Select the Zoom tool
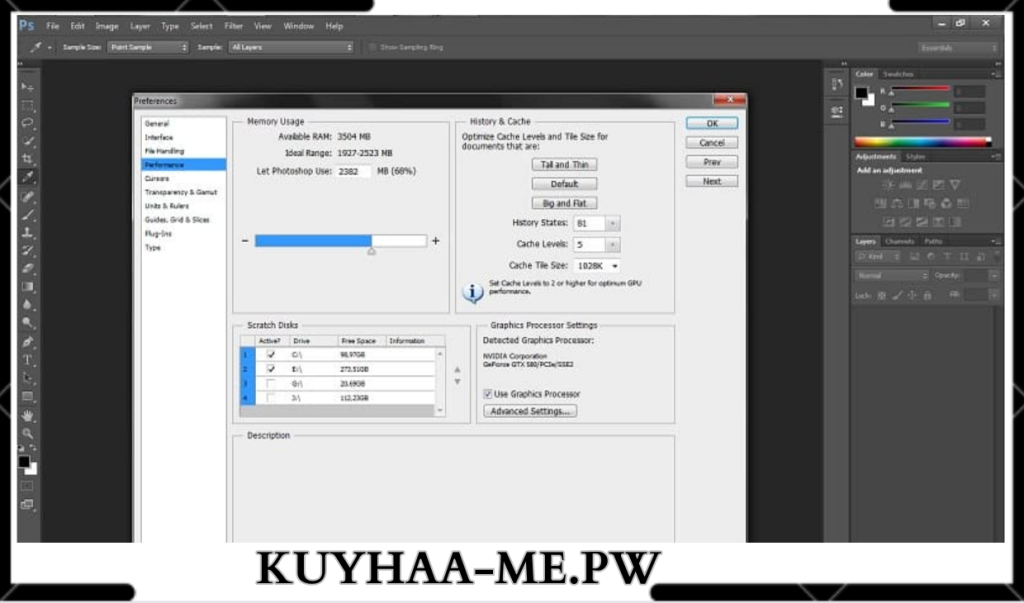Screen dimensions: 1024x603 (x=27, y=433)
